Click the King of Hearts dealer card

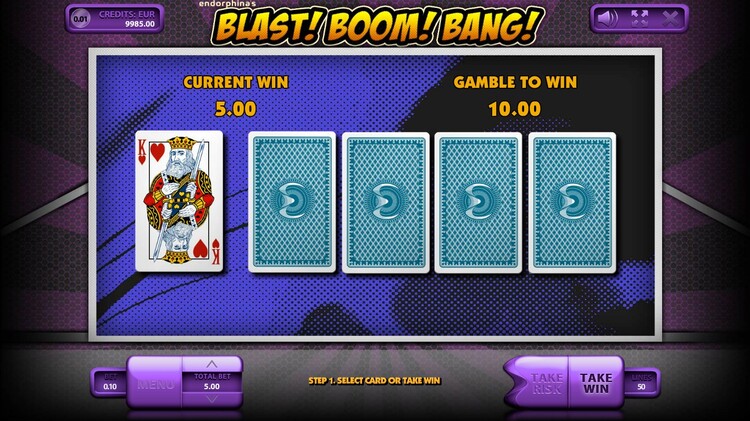(x=179, y=201)
